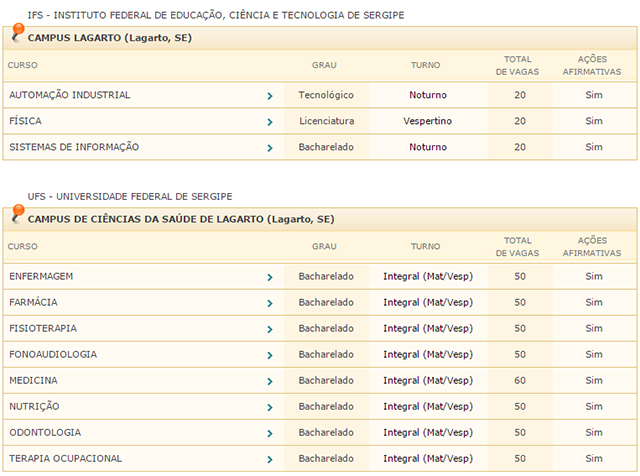Click the chevron arrow next to Farmácia
Viewport: 640px width, 476px height.
(270, 303)
